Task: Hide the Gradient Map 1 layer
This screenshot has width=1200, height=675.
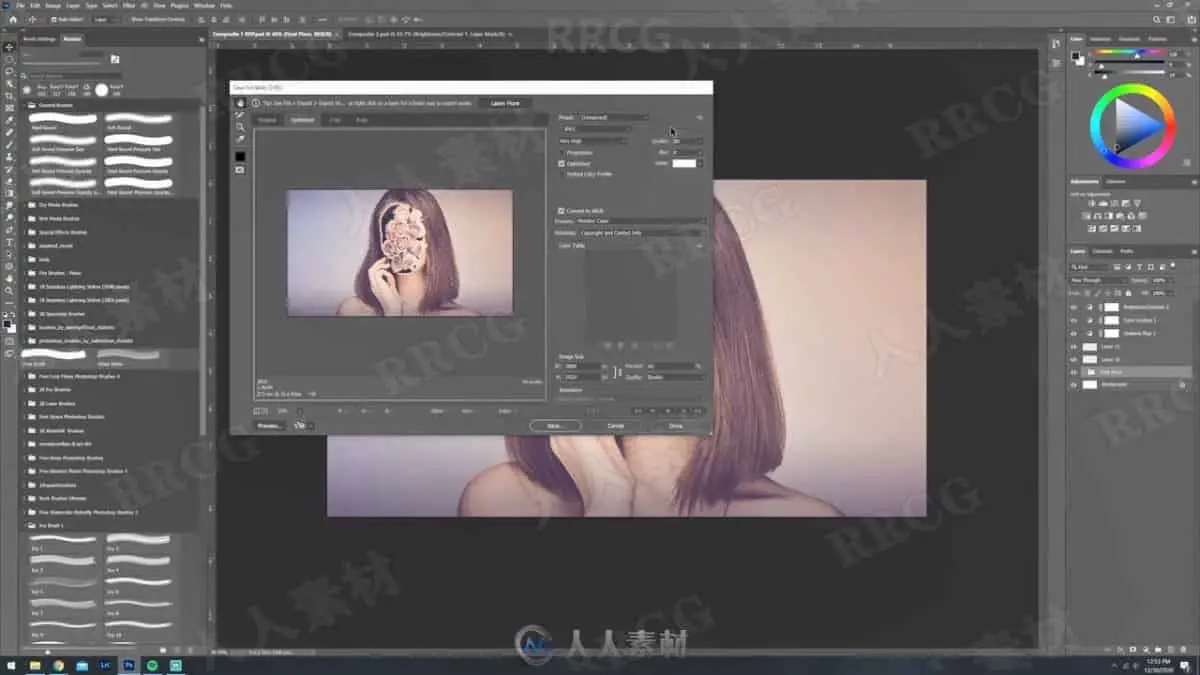Action: pos(1074,333)
